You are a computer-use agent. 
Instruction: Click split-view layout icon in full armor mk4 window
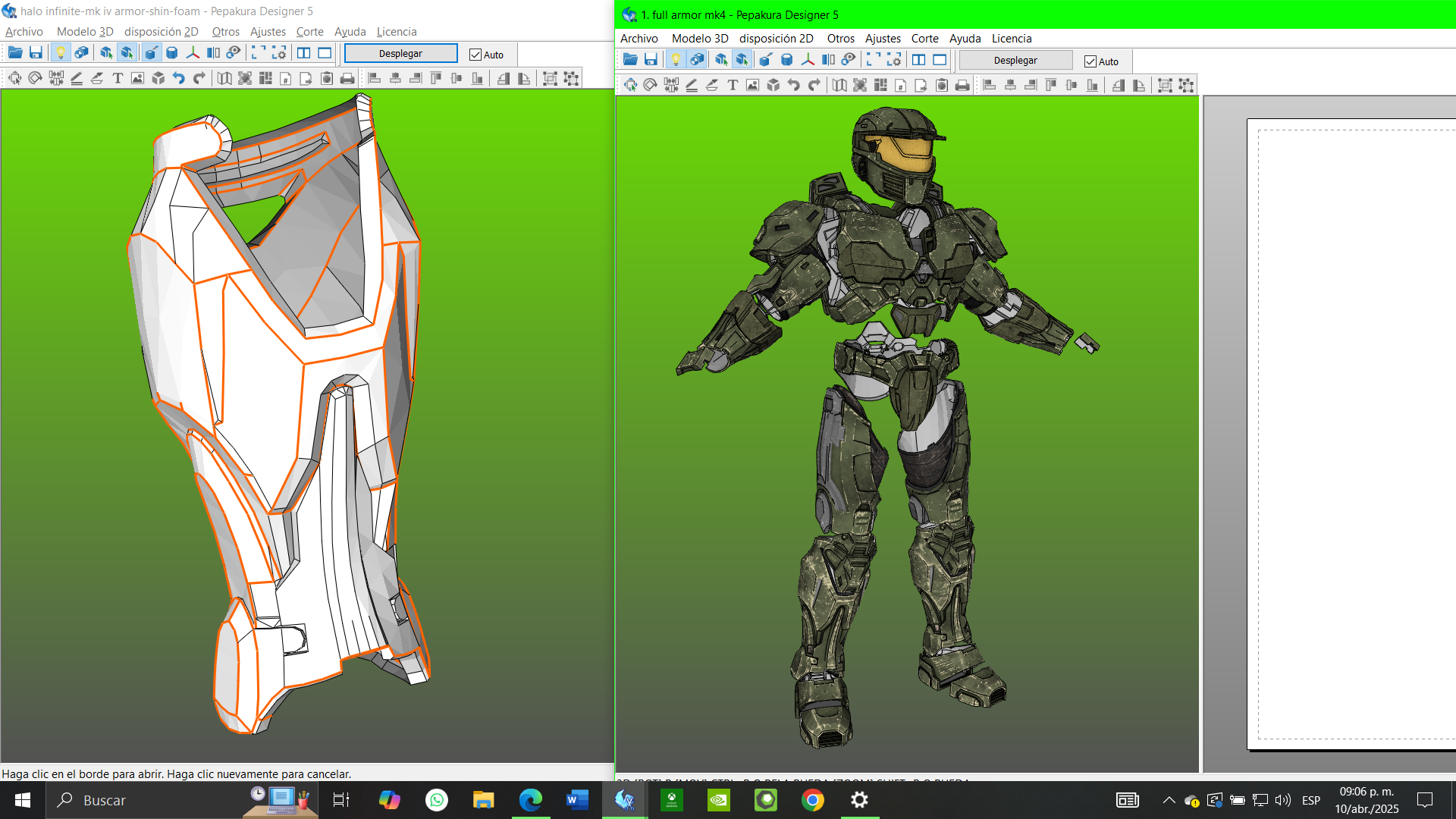tap(919, 60)
